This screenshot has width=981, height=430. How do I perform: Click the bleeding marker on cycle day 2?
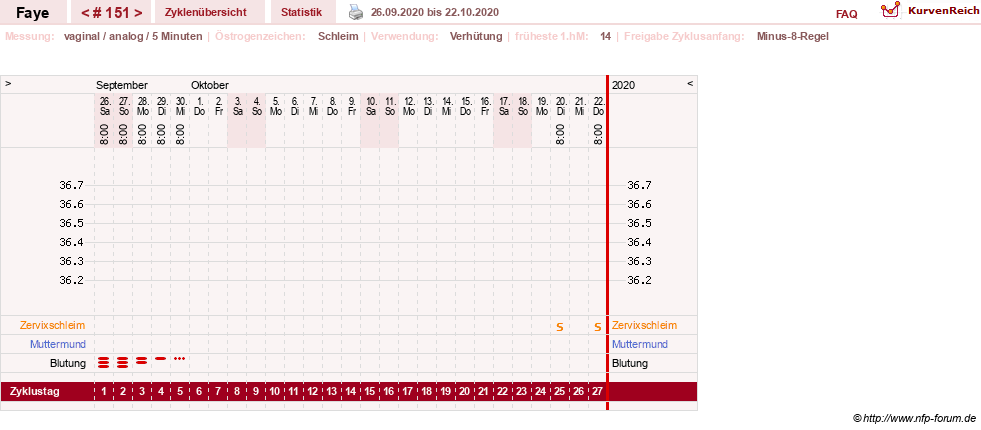[x=123, y=361]
